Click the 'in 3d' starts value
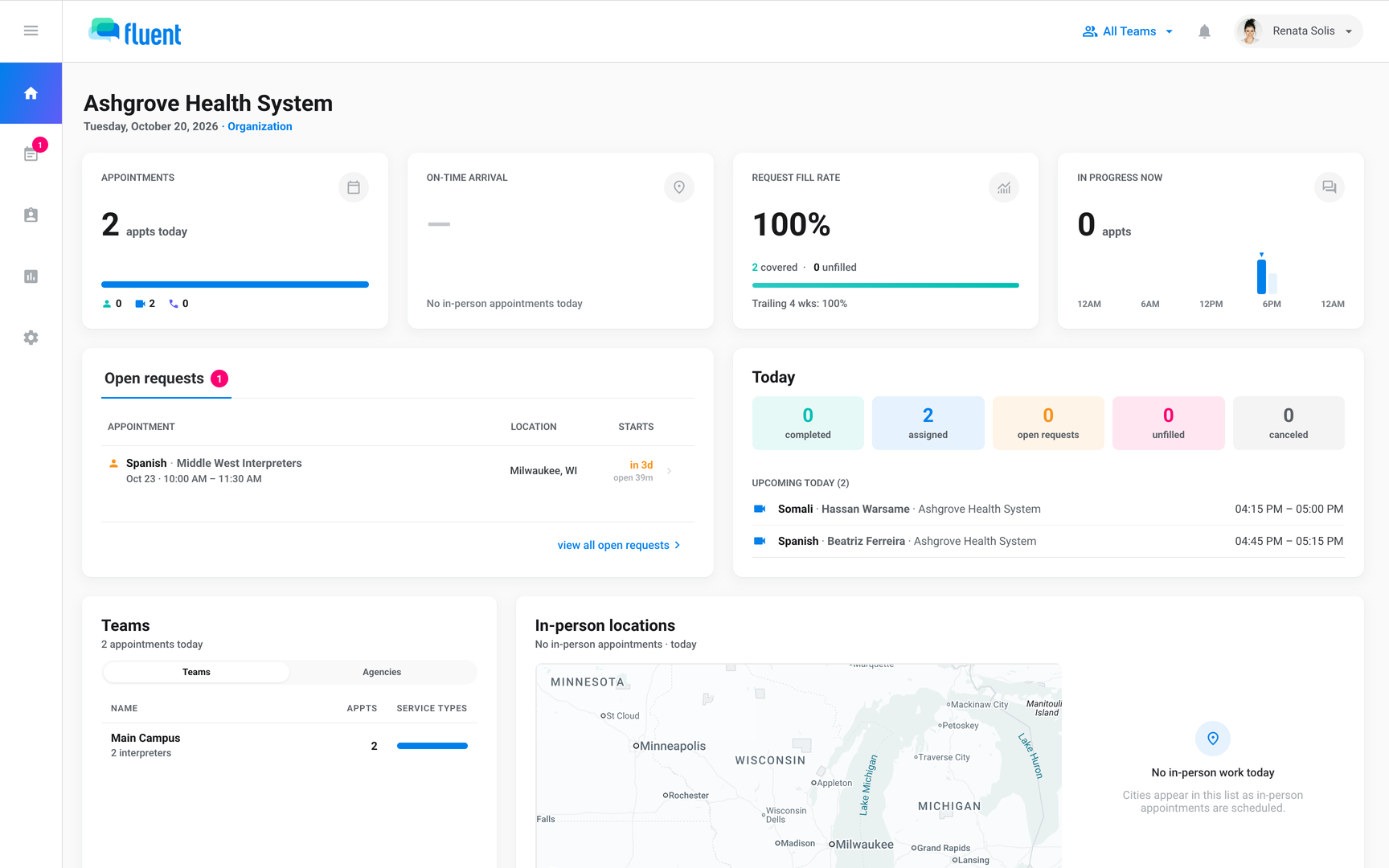Viewport: 1389px width, 868px height. tap(641, 465)
